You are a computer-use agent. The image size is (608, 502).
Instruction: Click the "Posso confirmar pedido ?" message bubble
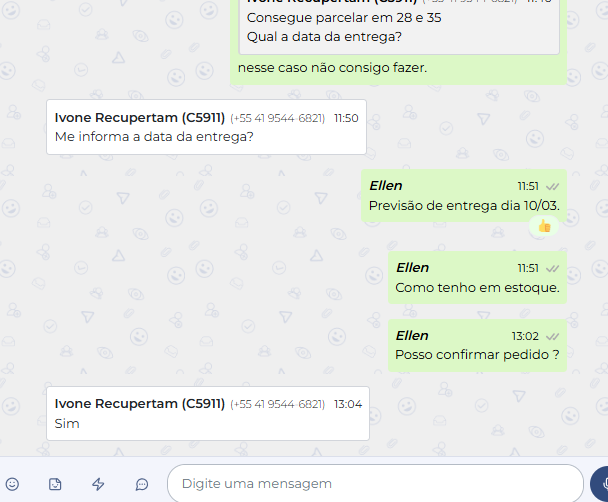477,345
